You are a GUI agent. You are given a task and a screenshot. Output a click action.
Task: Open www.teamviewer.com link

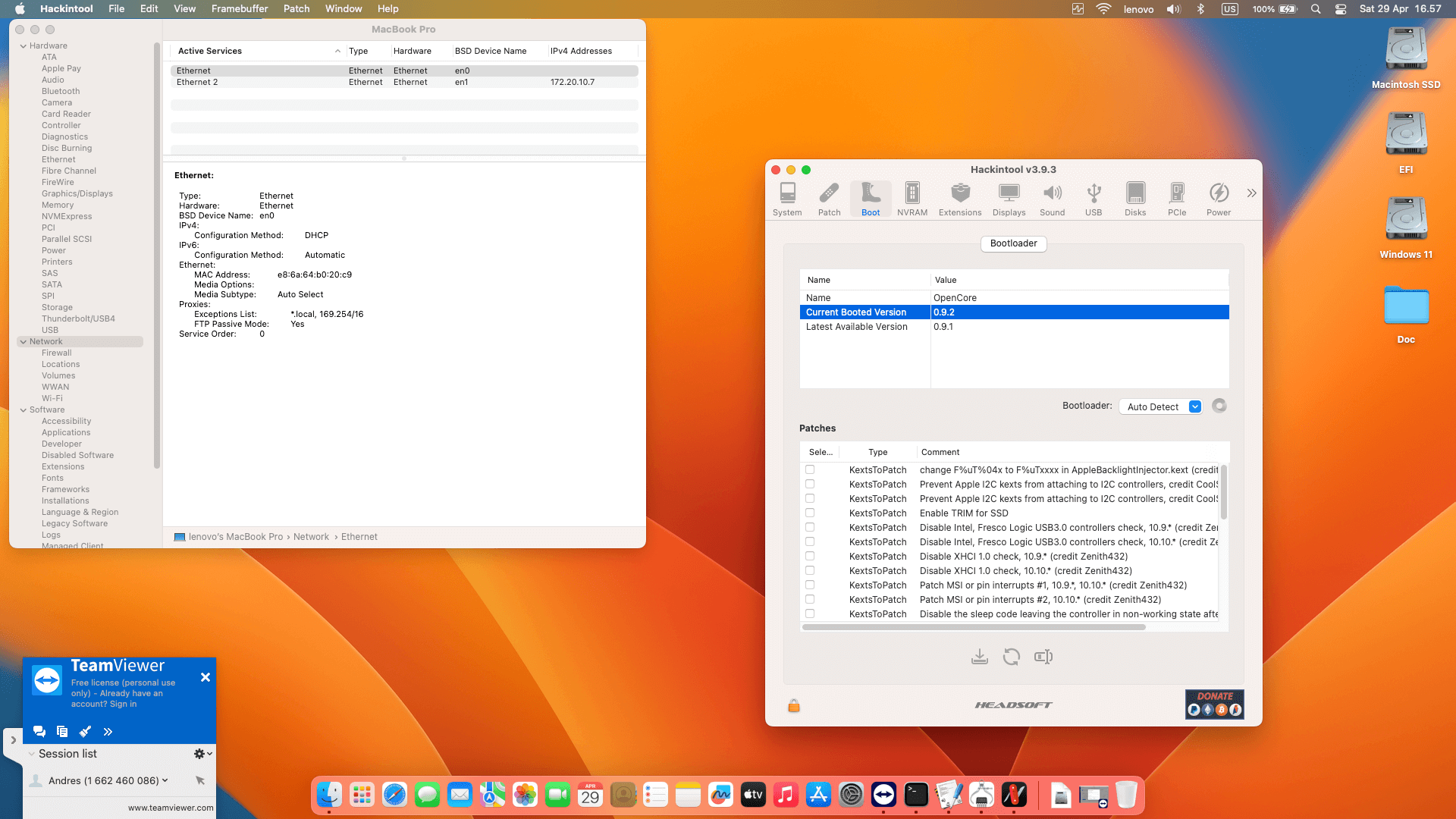point(171,808)
